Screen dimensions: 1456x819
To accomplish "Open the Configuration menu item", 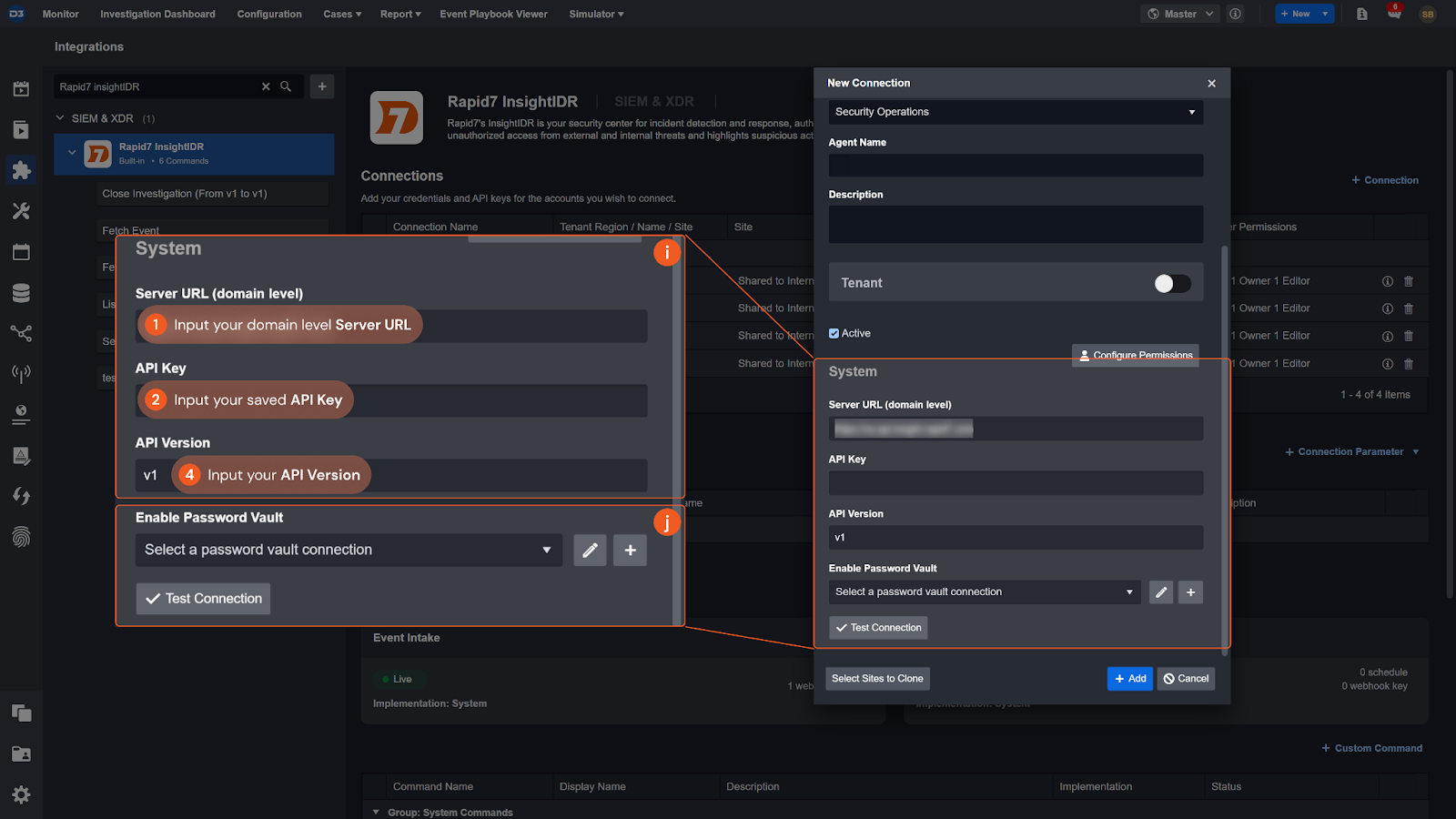I will tap(269, 14).
